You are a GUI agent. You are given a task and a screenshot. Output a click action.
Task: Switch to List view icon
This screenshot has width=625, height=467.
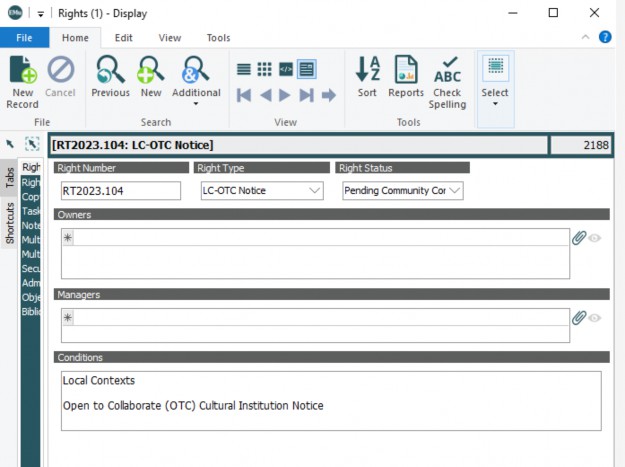[x=244, y=69]
